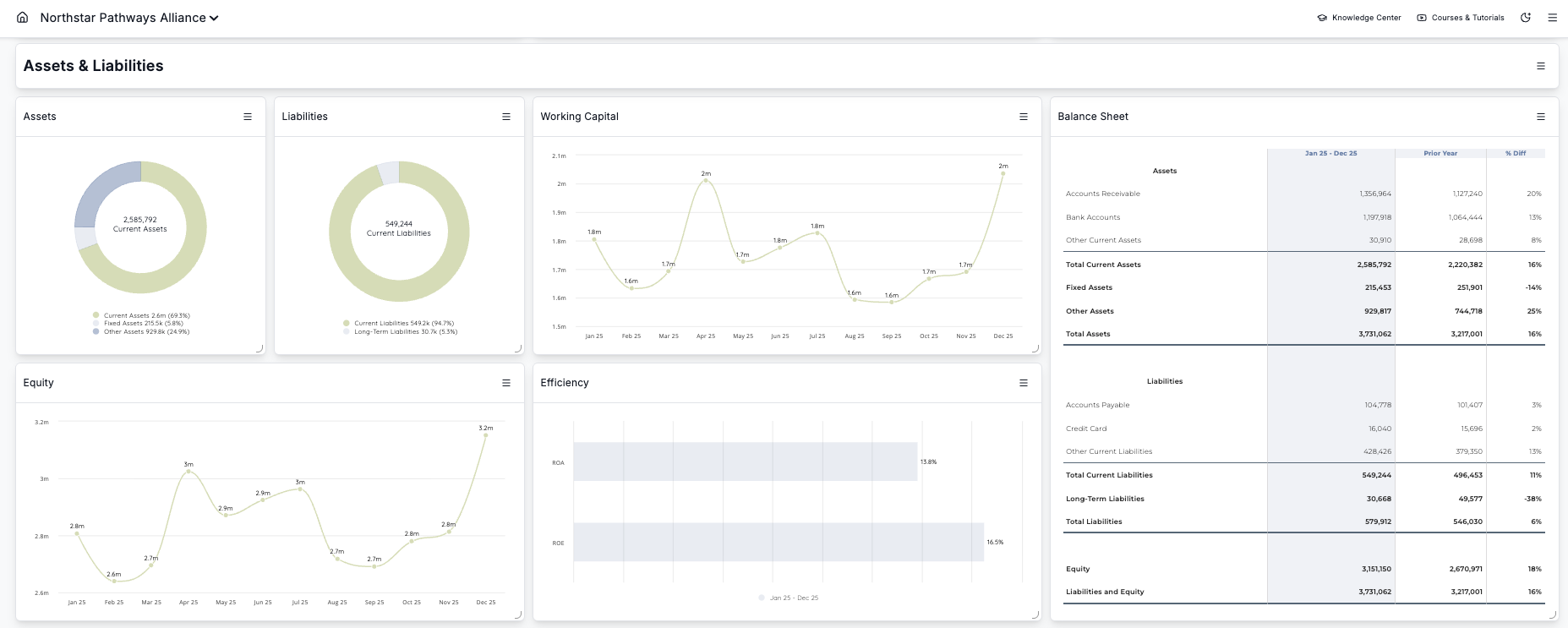
Task: Open the Efficiency panel menu icon
Action: pyautogui.click(x=1024, y=383)
